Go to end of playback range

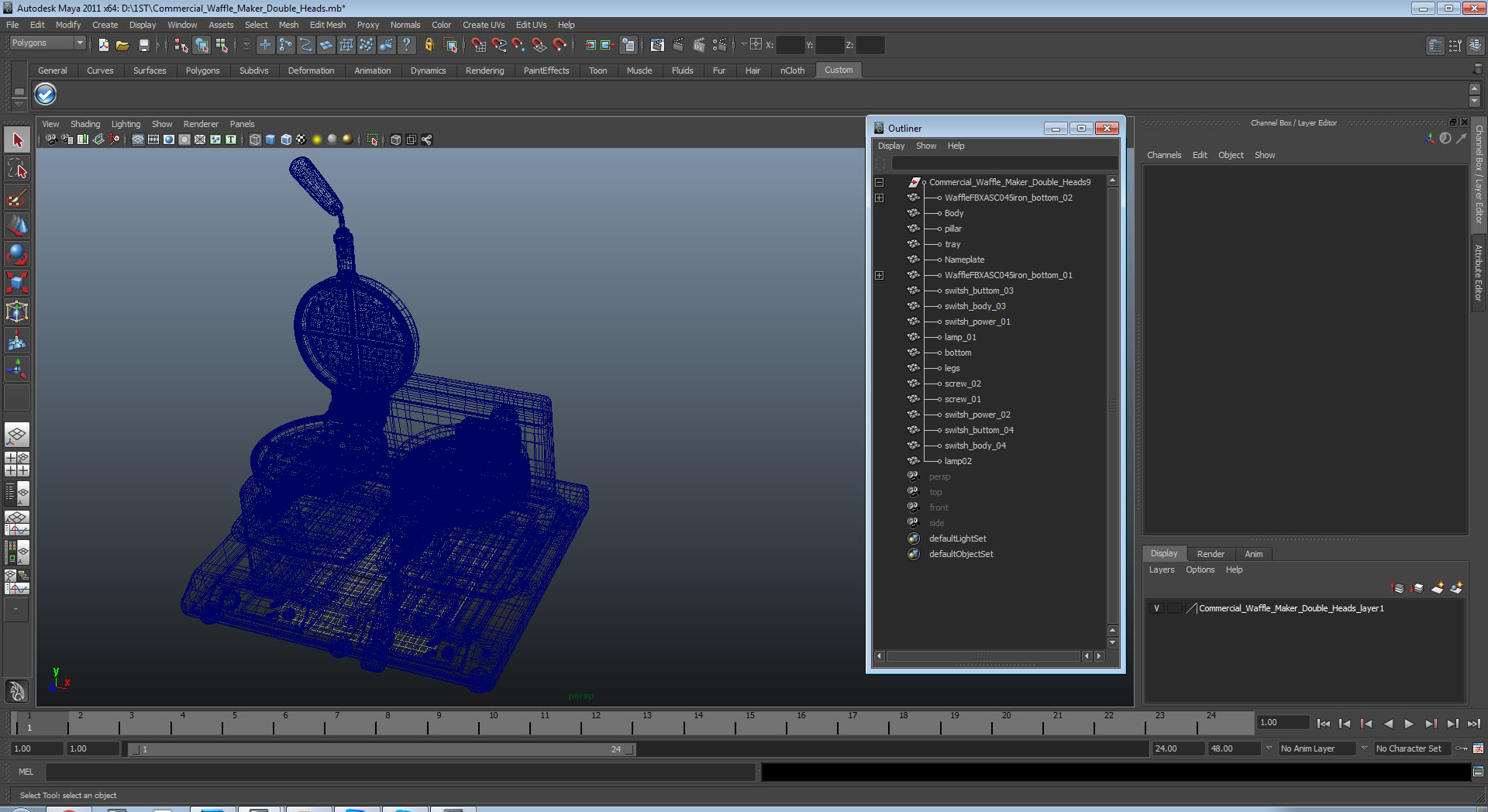pos(1474,724)
